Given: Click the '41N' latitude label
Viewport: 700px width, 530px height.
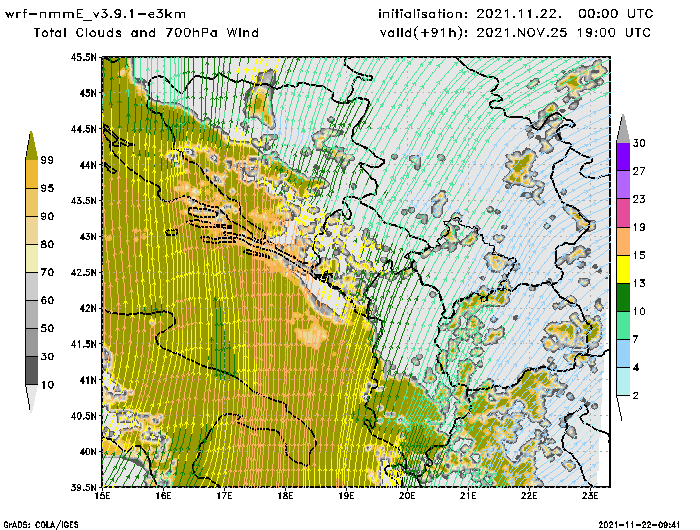Looking at the screenshot, I should 88,380.
